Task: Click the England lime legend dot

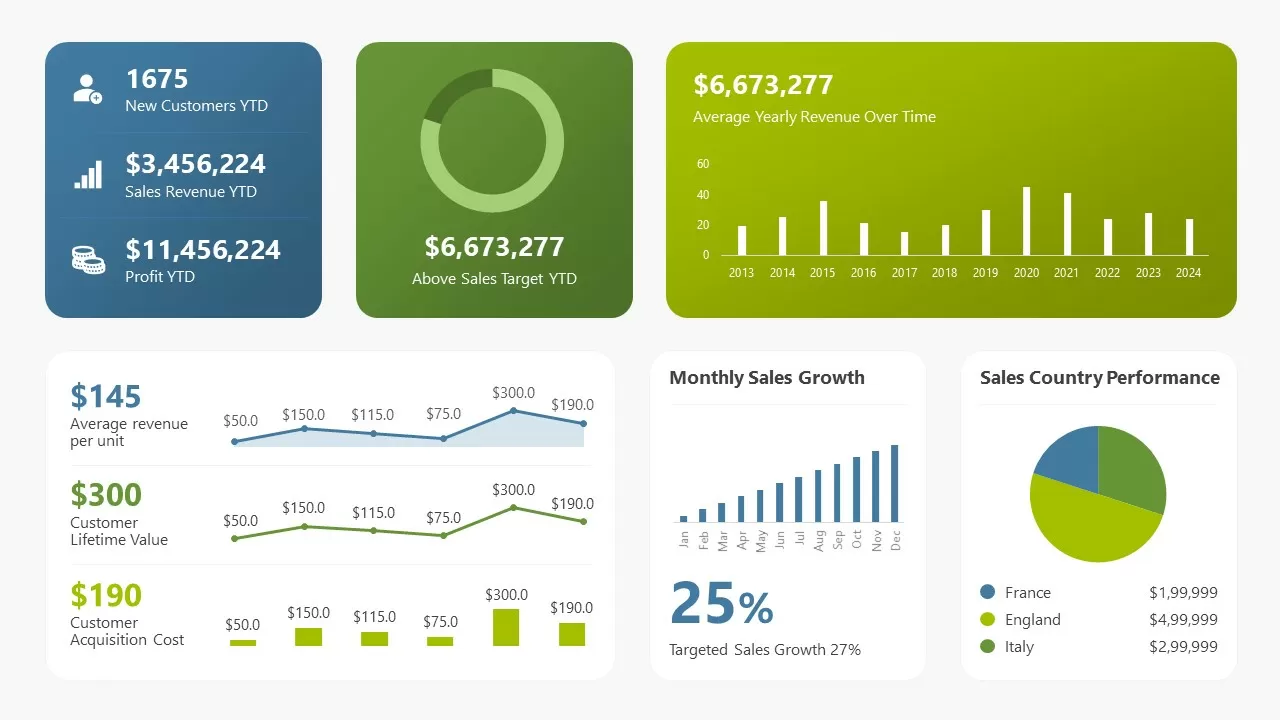Action: [988, 619]
